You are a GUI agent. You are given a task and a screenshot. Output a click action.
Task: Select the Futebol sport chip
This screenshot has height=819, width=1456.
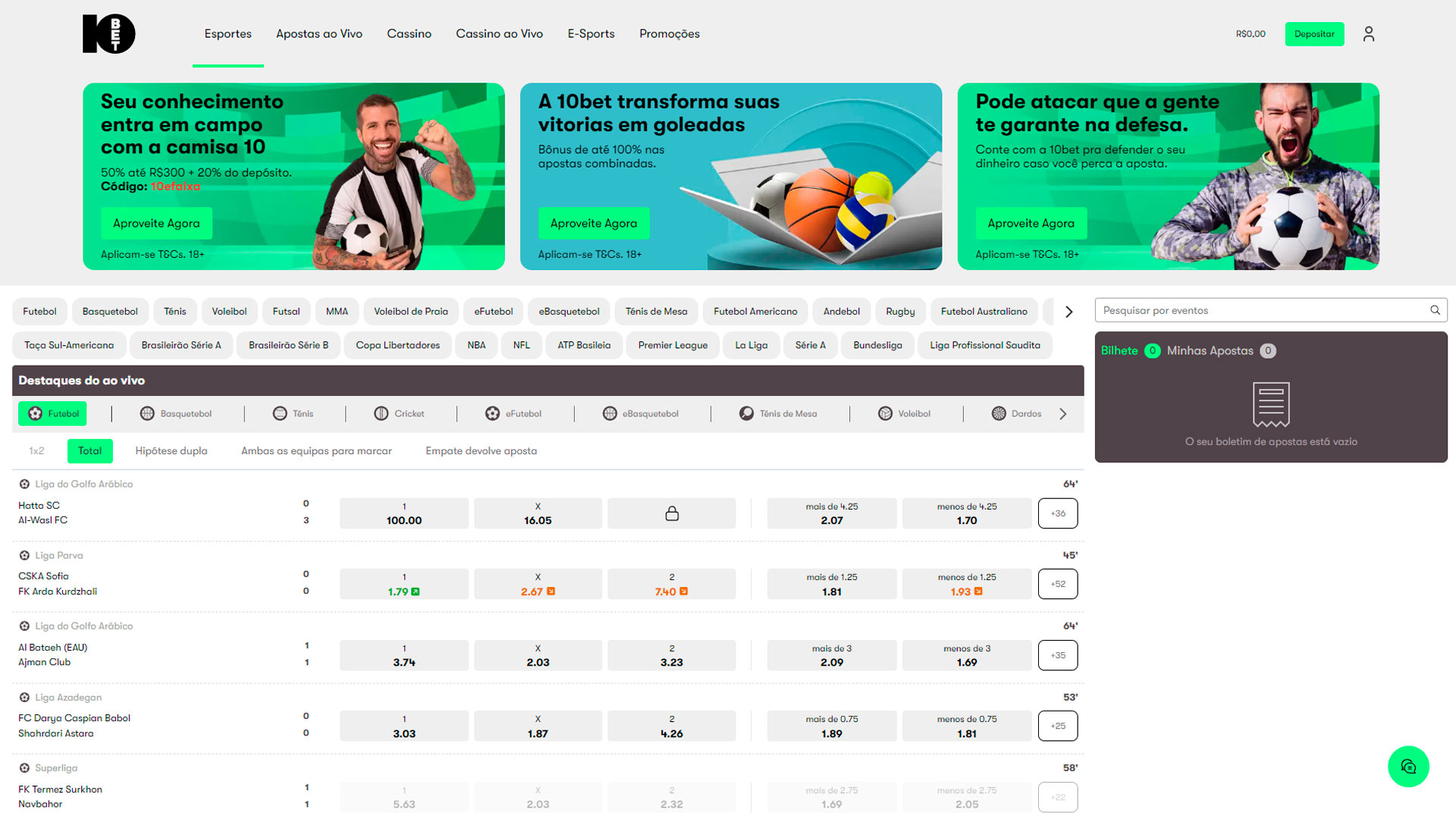39,312
